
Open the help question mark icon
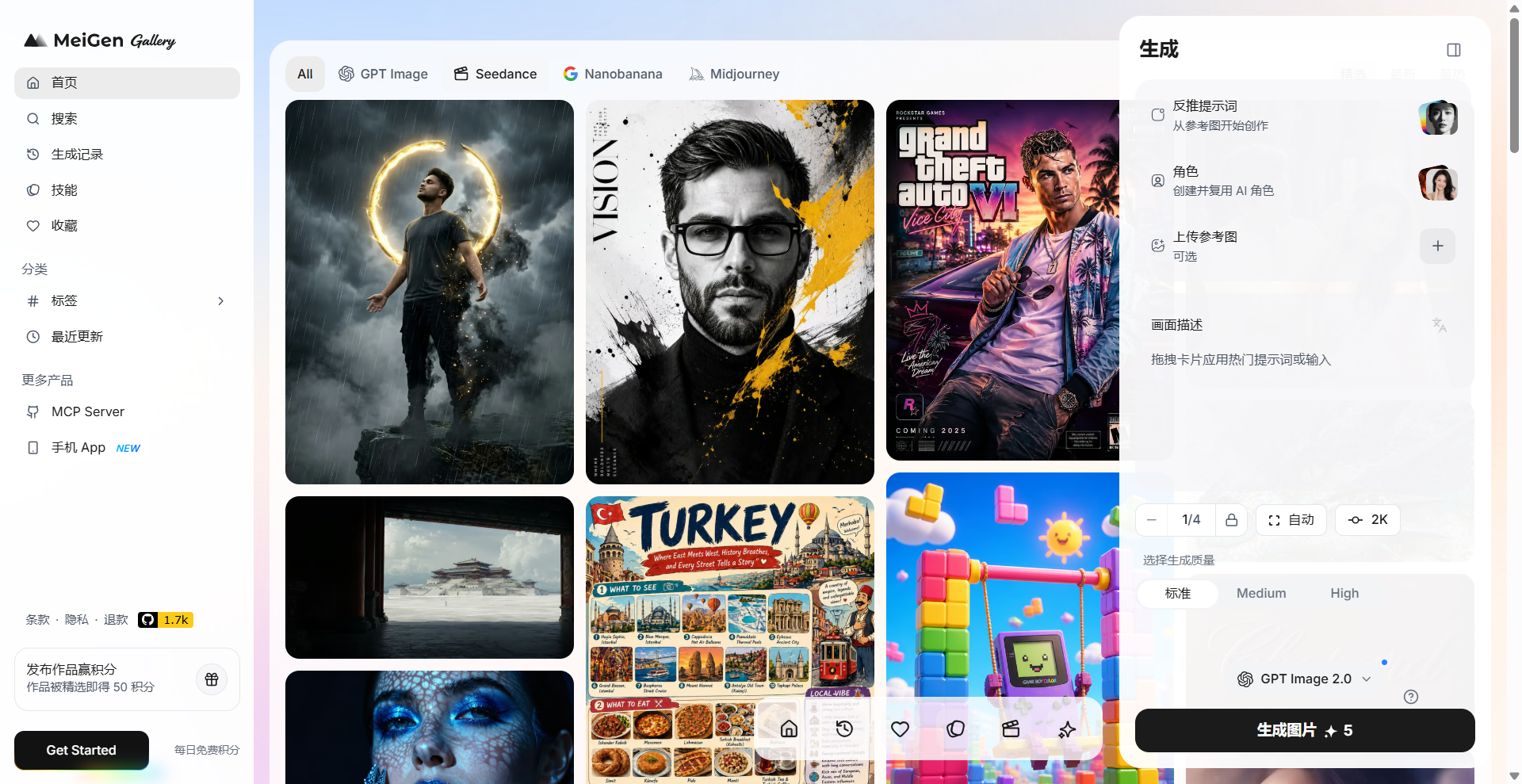click(x=1411, y=697)
